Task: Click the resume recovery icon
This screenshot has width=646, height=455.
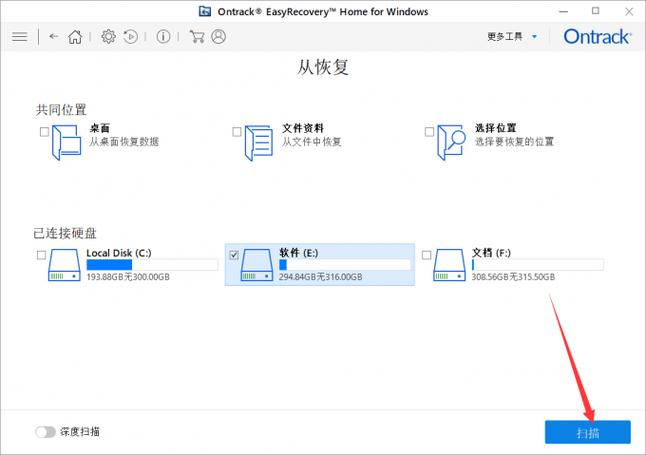Action: point(131,37)
